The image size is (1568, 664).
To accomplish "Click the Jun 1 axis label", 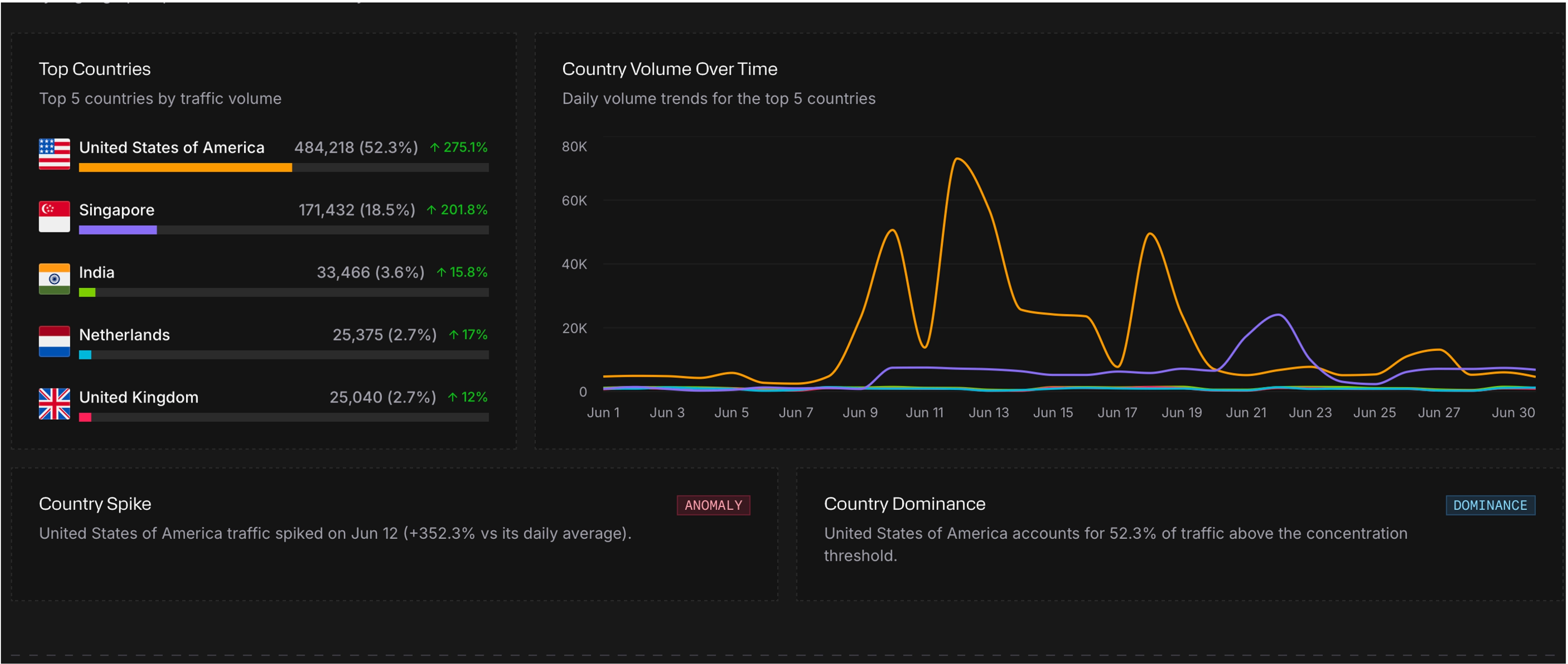I will tap(603, 413).
